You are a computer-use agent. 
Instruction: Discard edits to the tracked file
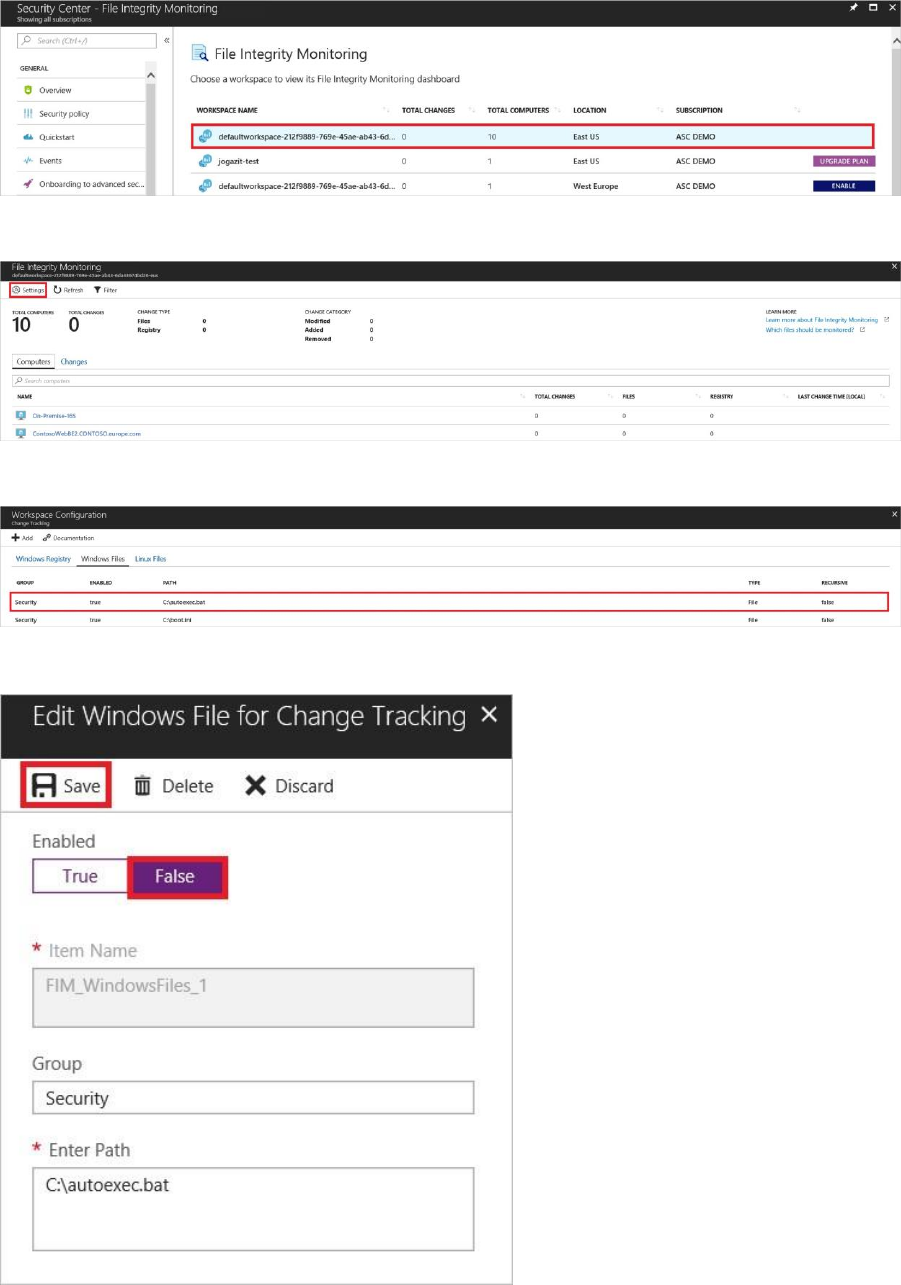point(289,786)
